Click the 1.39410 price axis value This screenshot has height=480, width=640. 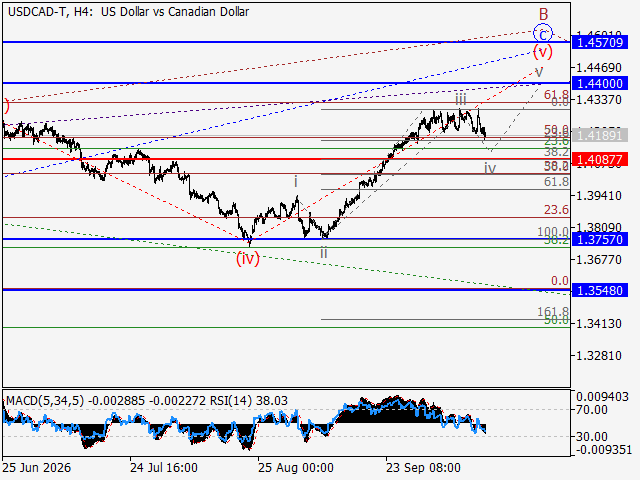click(599, 196)
